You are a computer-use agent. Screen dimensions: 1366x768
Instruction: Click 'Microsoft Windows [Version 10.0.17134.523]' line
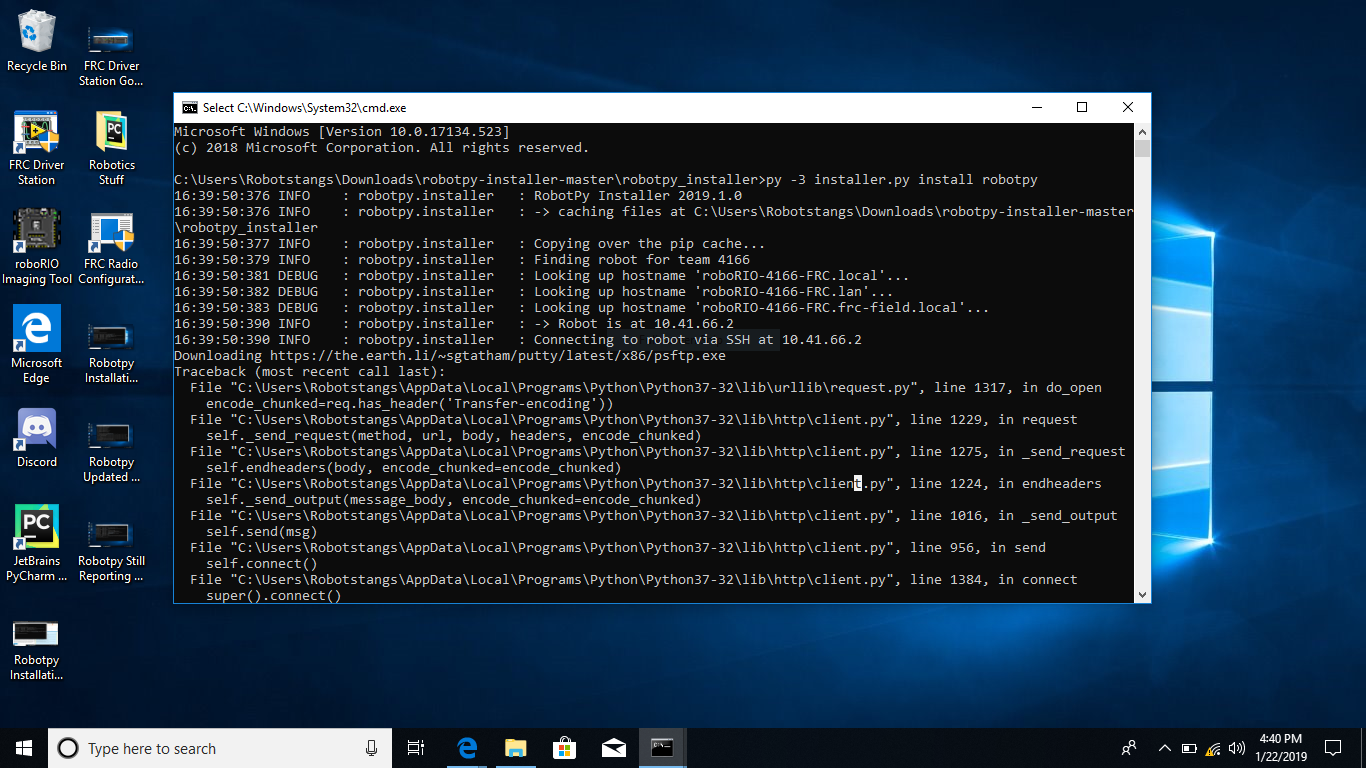pyautogui.click(x=342, y=132)
